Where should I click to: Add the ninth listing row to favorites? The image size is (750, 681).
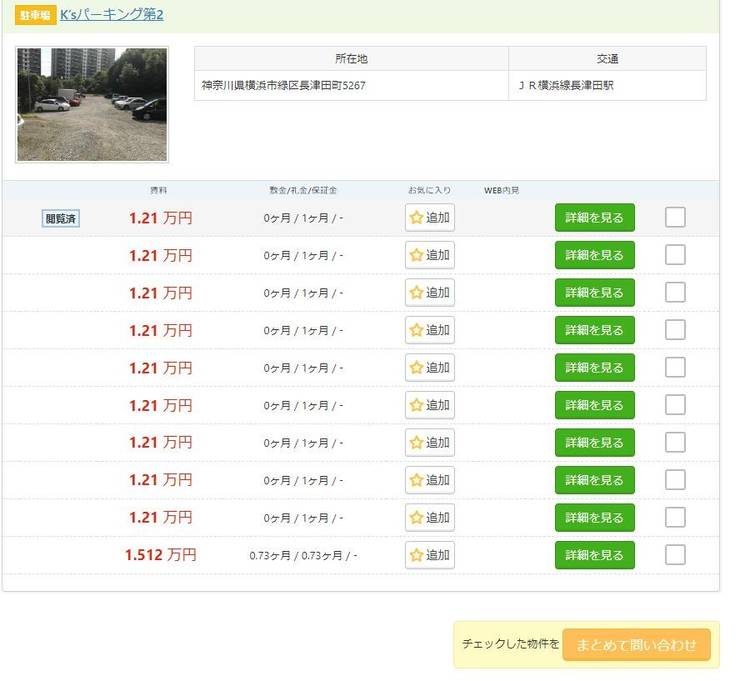(x=430, y=517)
